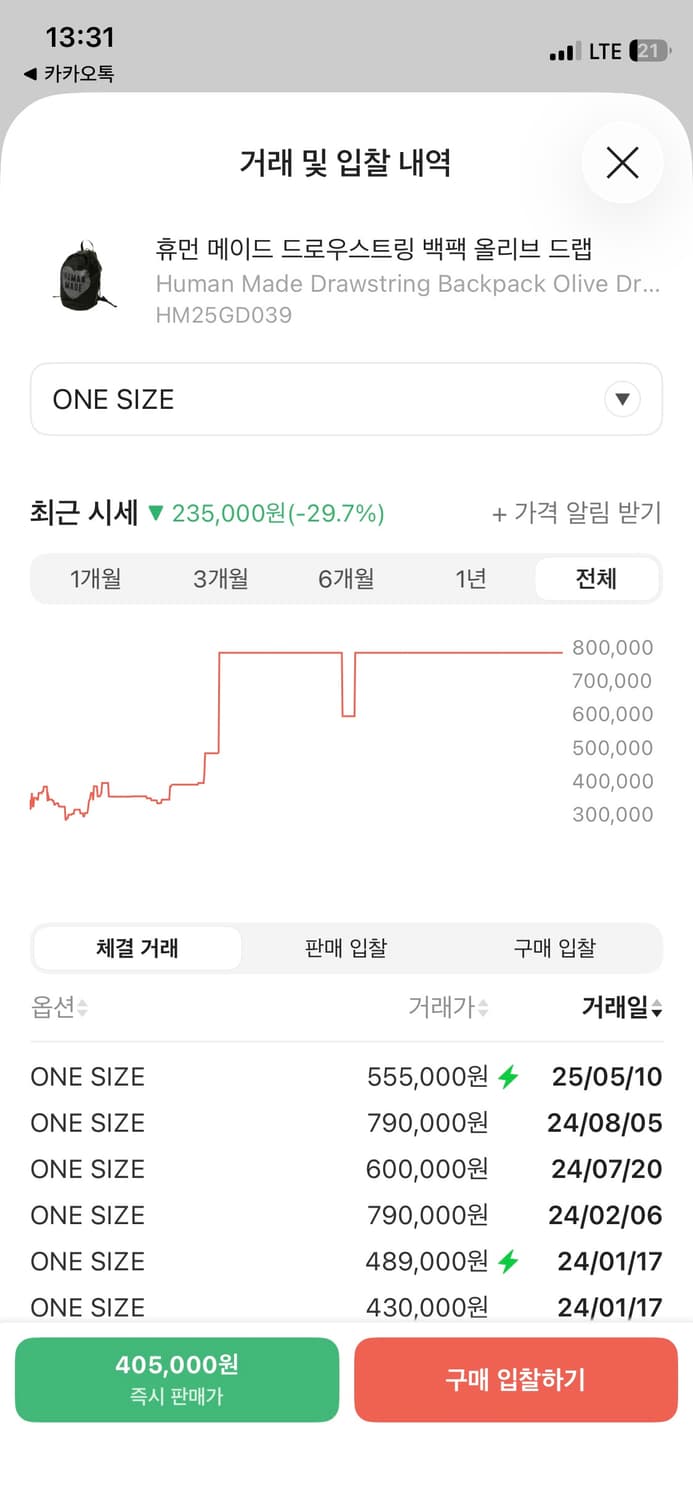Tap the 구매 입찰하기 button
The image size is (693, 1500).
(x=517, y=1380)
